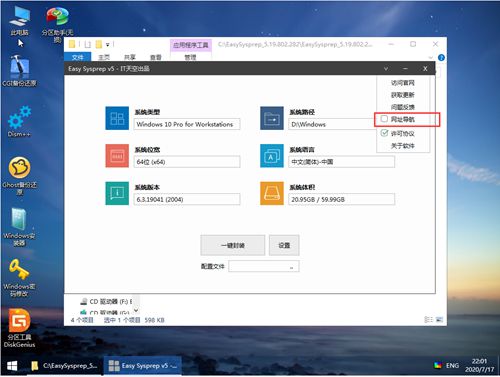Click the teal system version icon
This screenshot has width=500, height=377.
click(117, 193)
